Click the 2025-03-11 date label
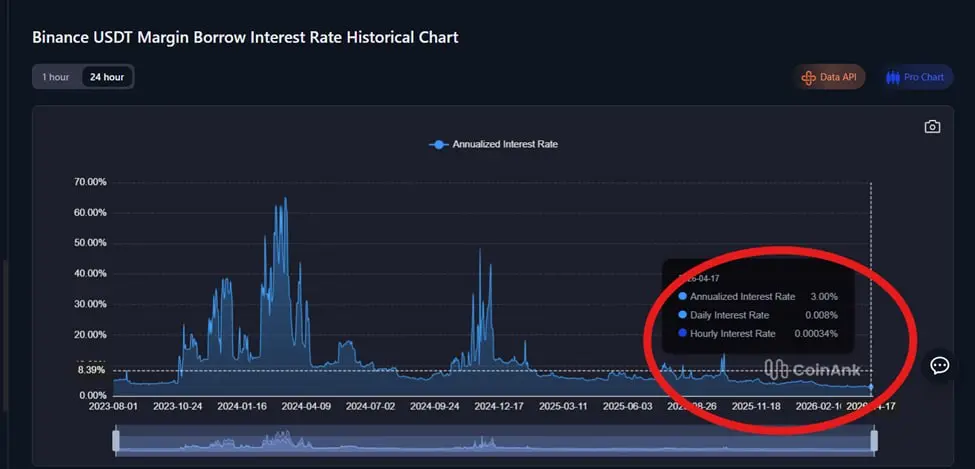Image resolution: width=975 pixels, height=469 pixels. 563,406
